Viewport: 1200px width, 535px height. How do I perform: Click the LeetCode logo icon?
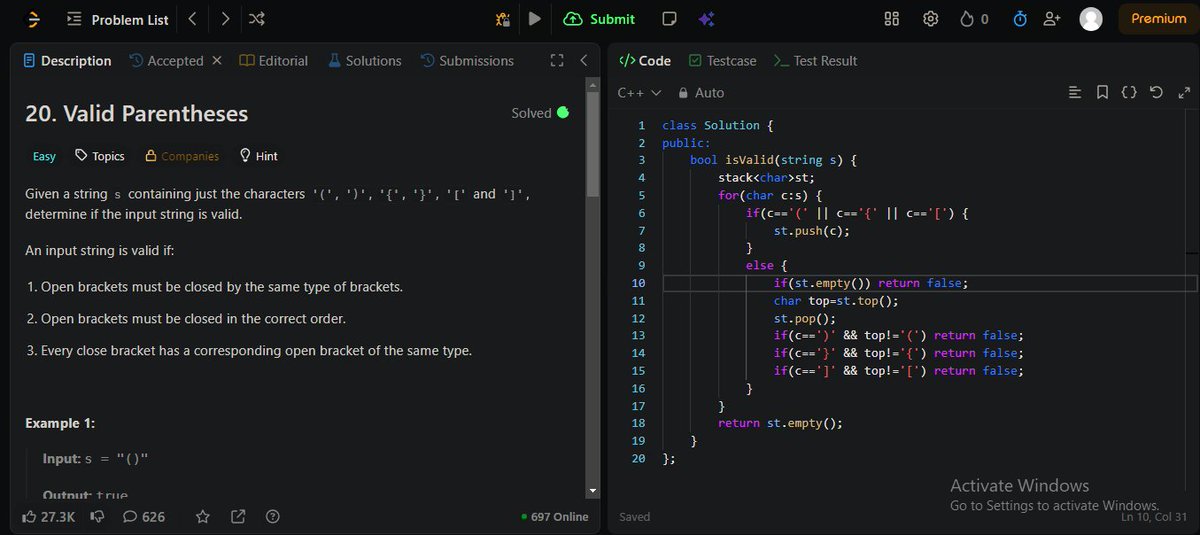coord(33,19)
